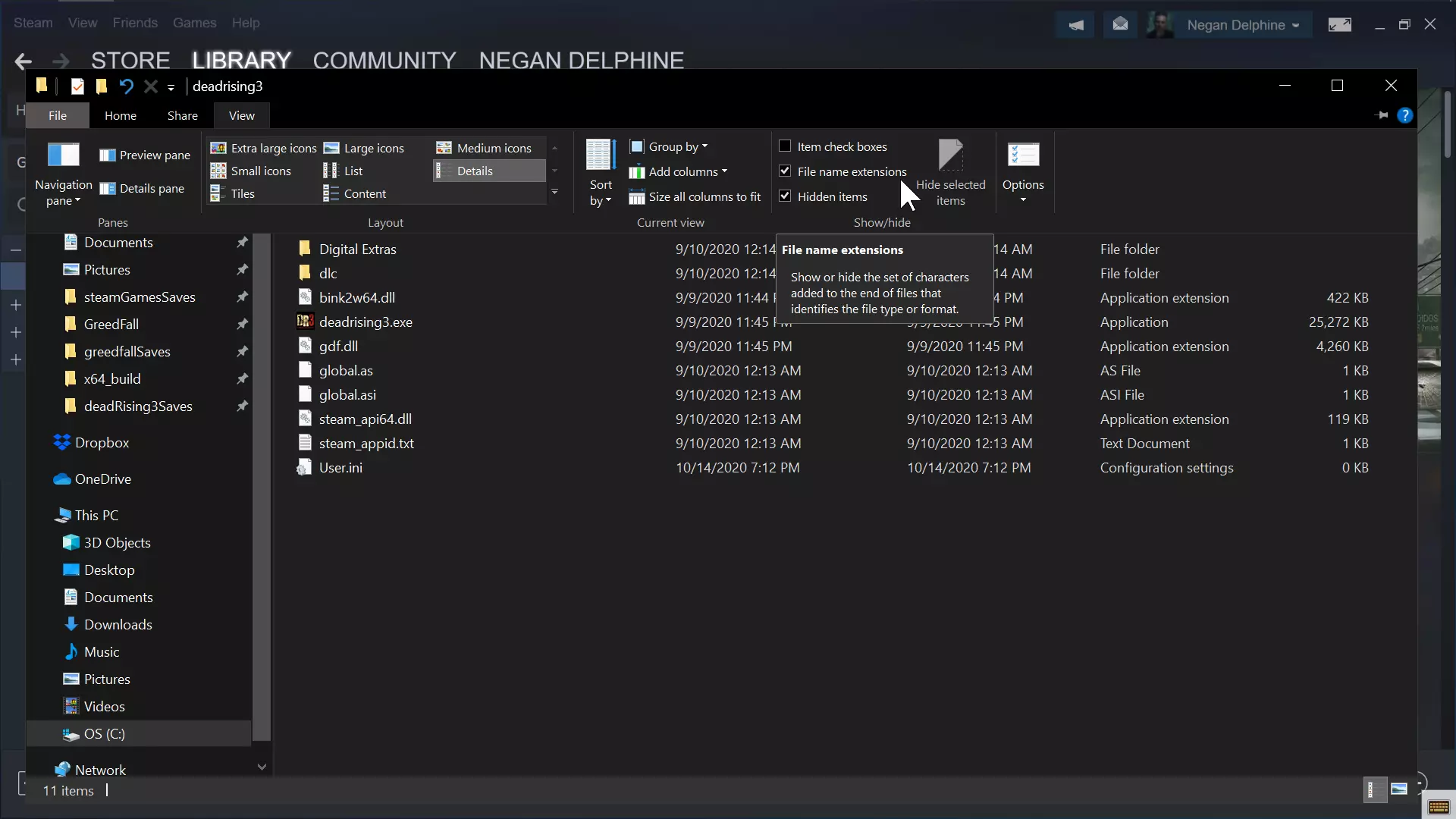Viewport: 1456px width, 819px height.
Task: Uncheck the Hidden items checkbox
Action: click(x=785, y=196)
